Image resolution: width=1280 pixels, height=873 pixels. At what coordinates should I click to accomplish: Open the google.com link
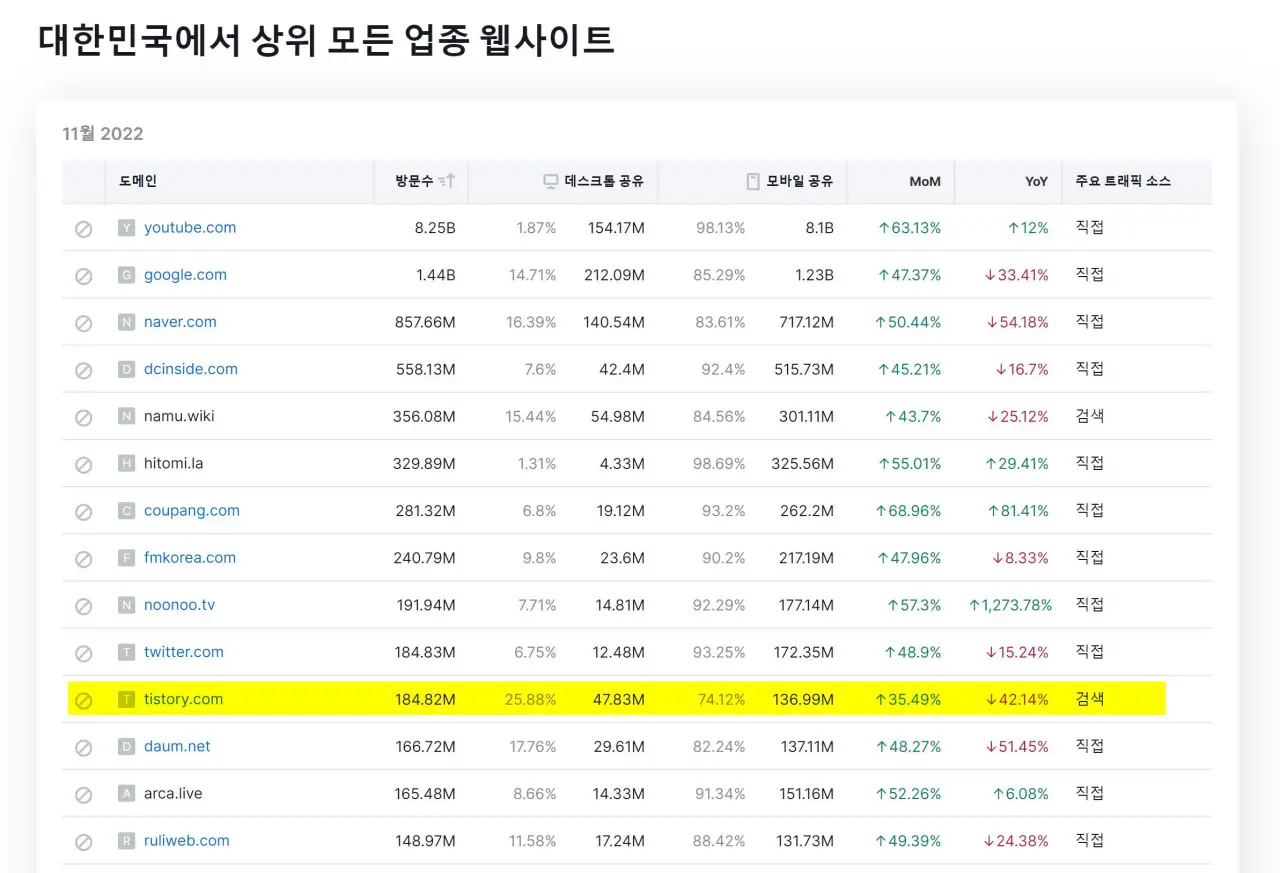(x=185, y=274)
